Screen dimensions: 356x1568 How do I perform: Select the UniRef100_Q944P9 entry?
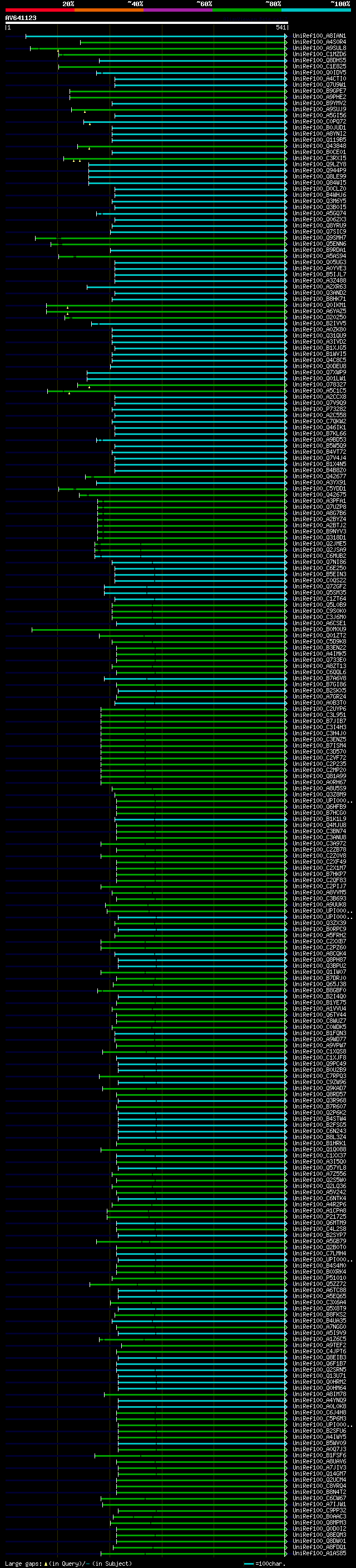(319, 170)
